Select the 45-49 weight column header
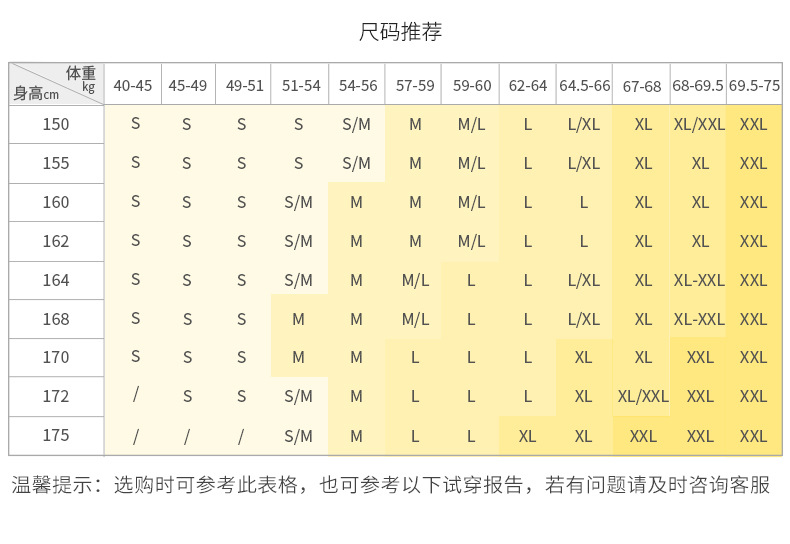The height and width of the screenshot is (544, 790). coord(187,86)
